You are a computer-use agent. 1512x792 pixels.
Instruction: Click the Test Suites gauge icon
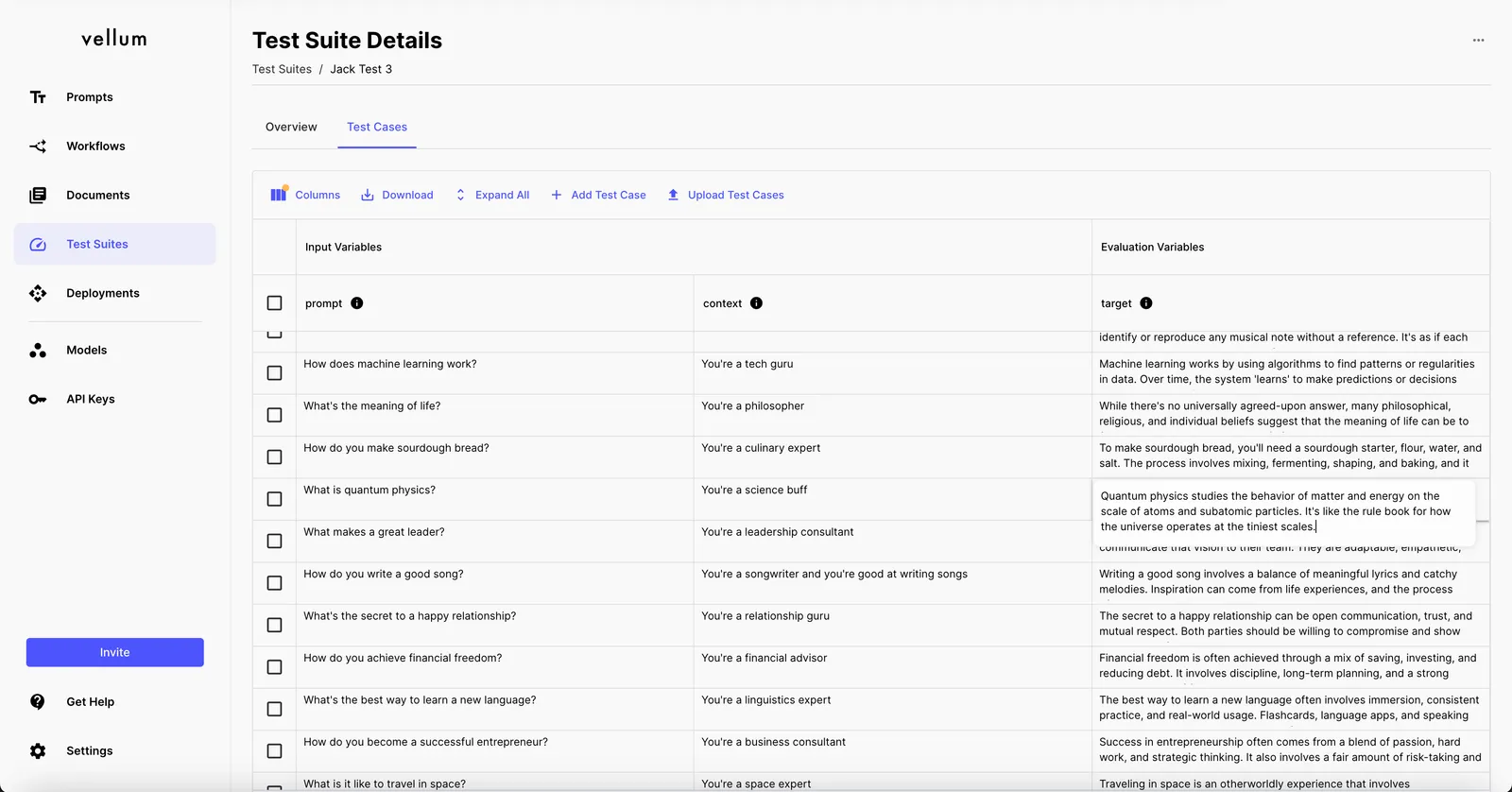point(38,245)
